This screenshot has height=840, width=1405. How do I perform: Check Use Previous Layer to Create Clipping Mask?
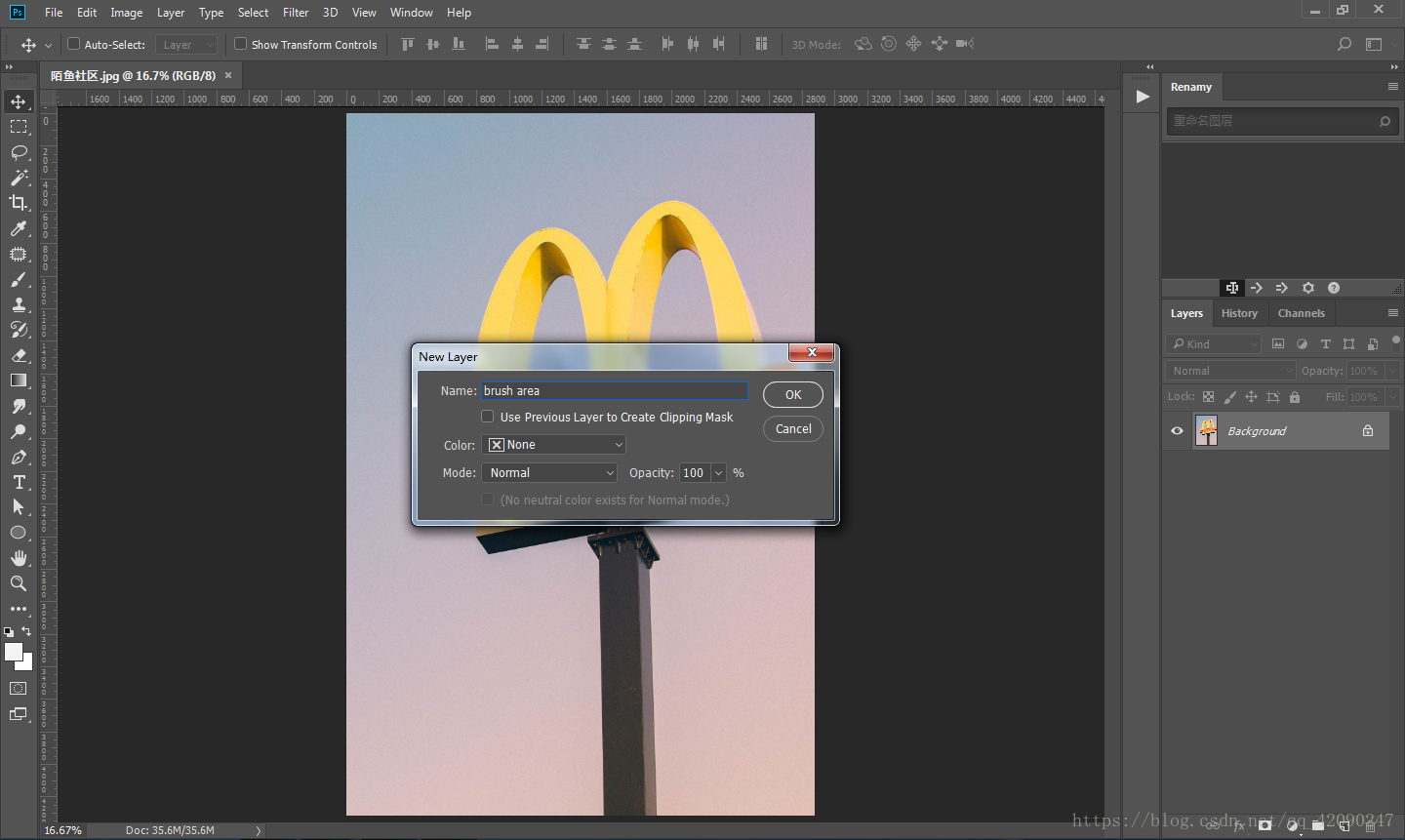488,417
